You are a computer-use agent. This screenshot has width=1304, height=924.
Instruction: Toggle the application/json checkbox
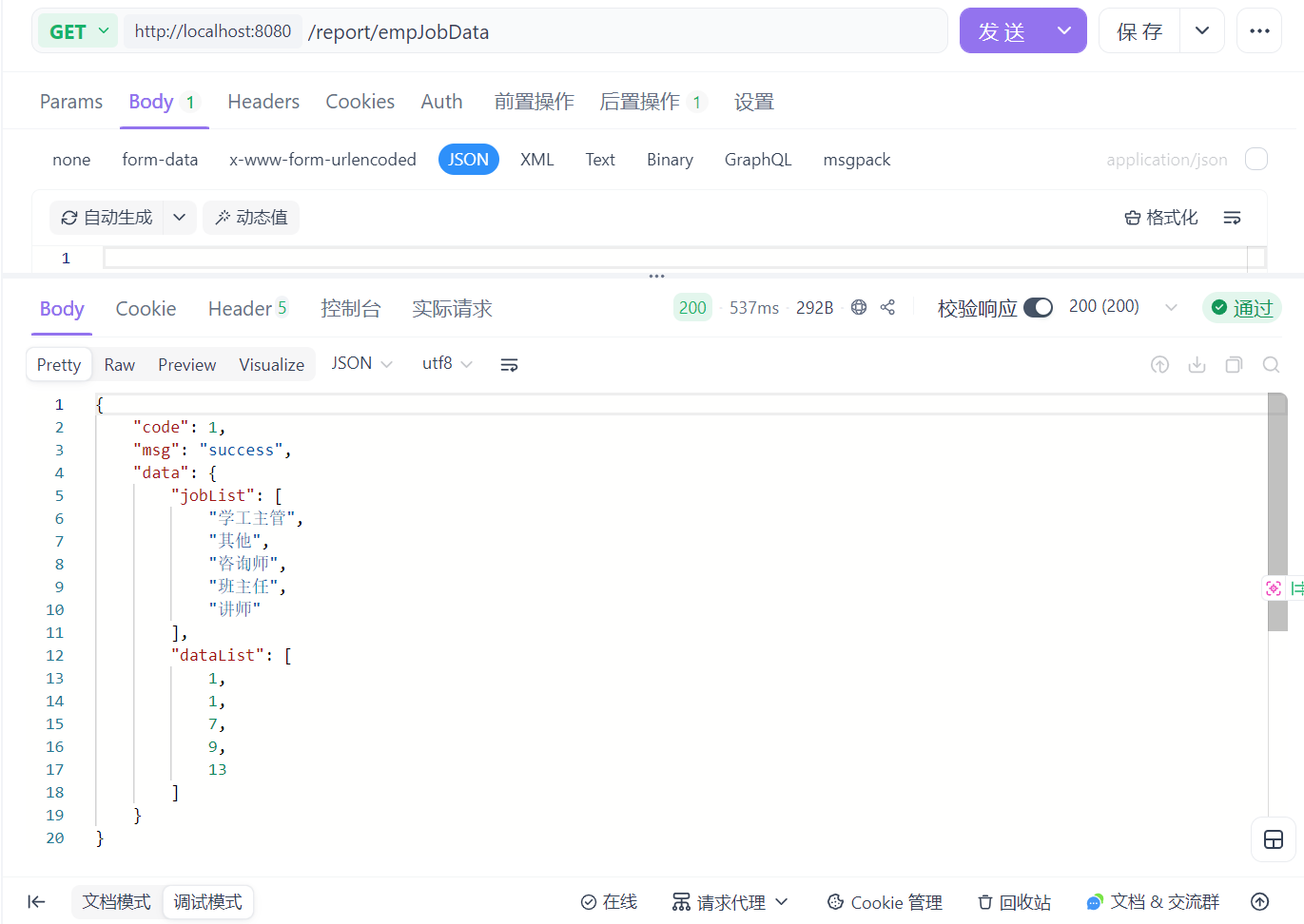coord(1256,159)
